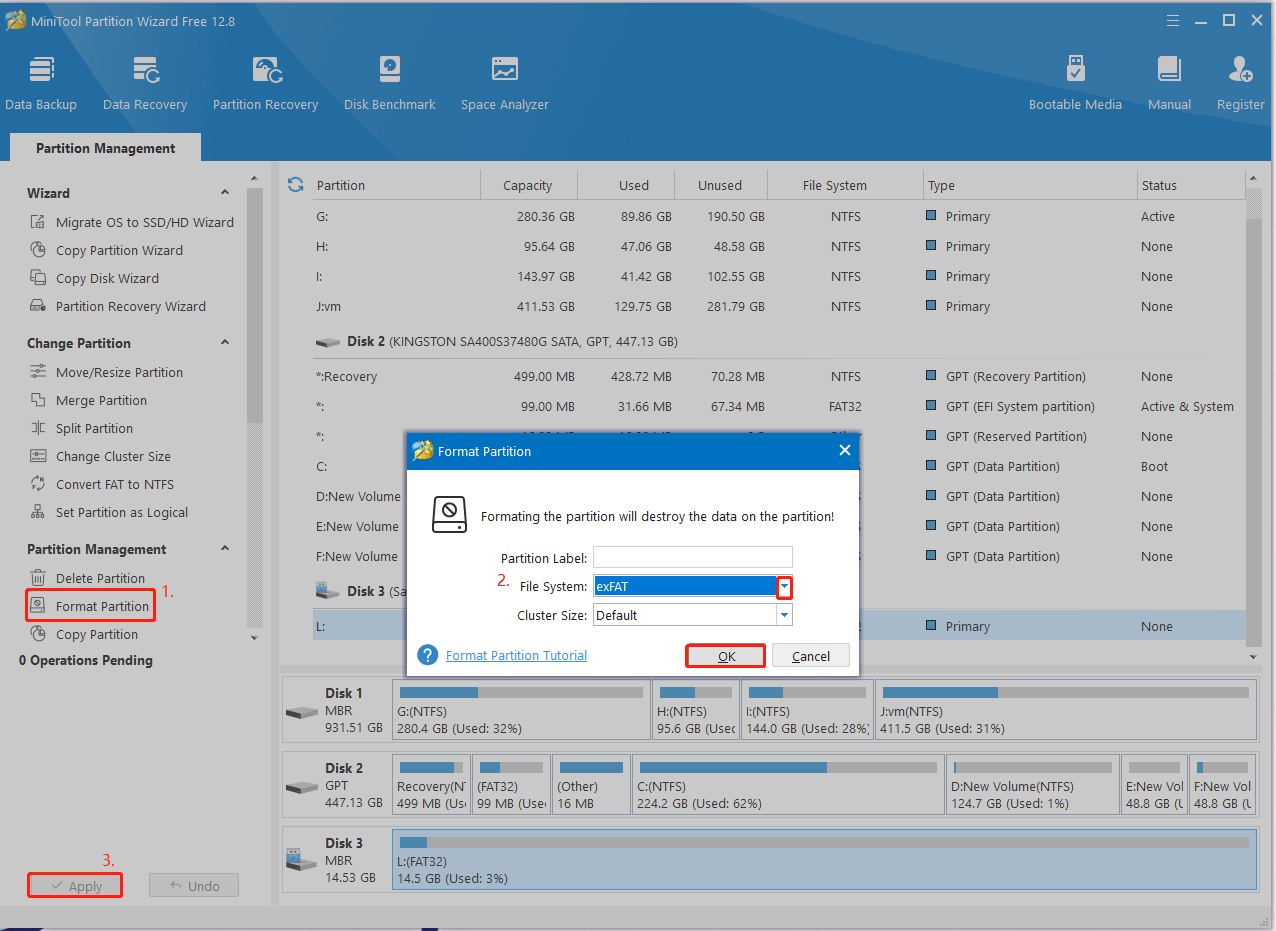Select the J:vm partition row
This screenshot has width=1276, height=931.
point(779,306)
